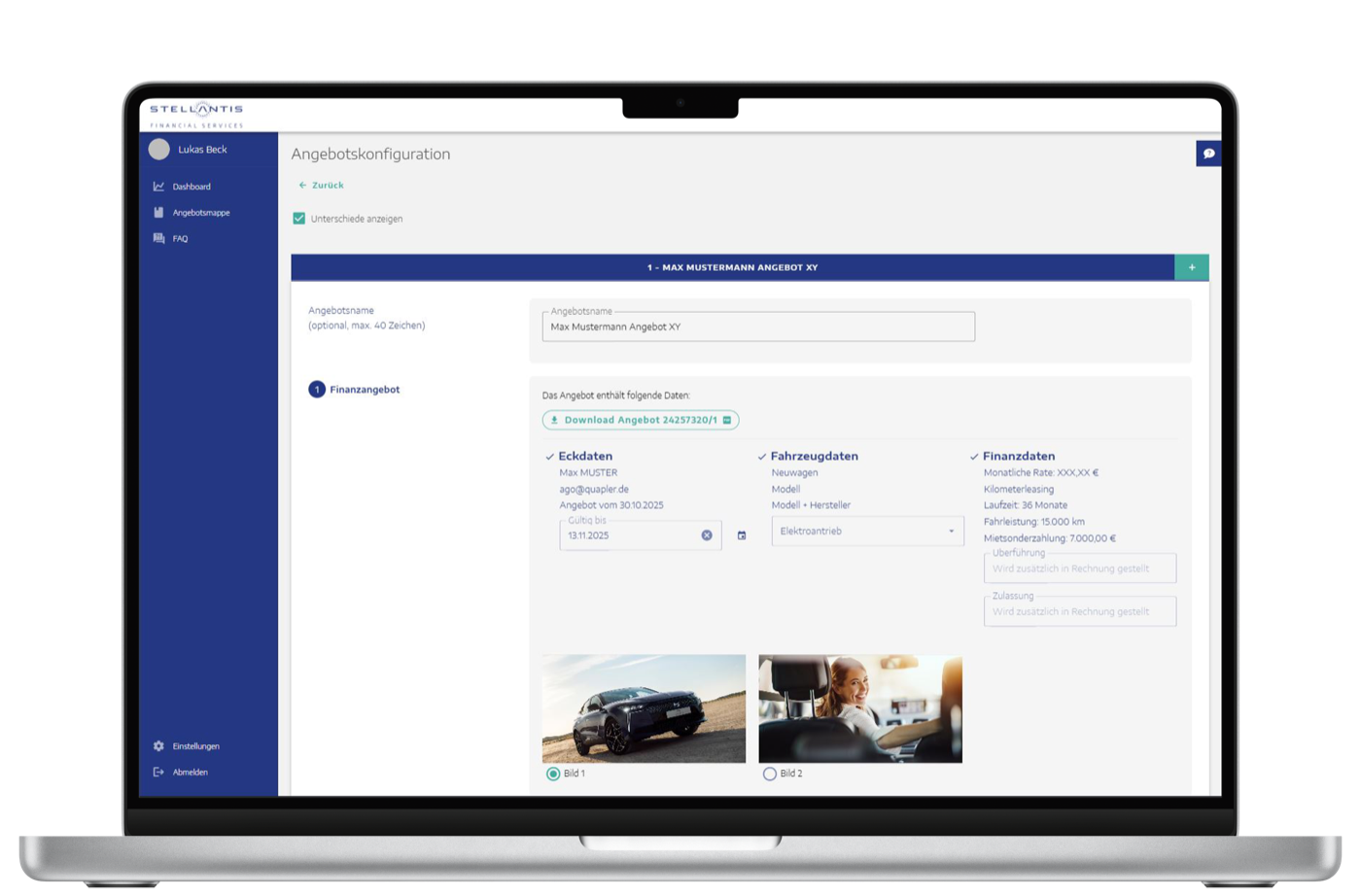1361x896 pixels.
Task: Open Einstellungen in sidebar
Action: click(196, 746)
